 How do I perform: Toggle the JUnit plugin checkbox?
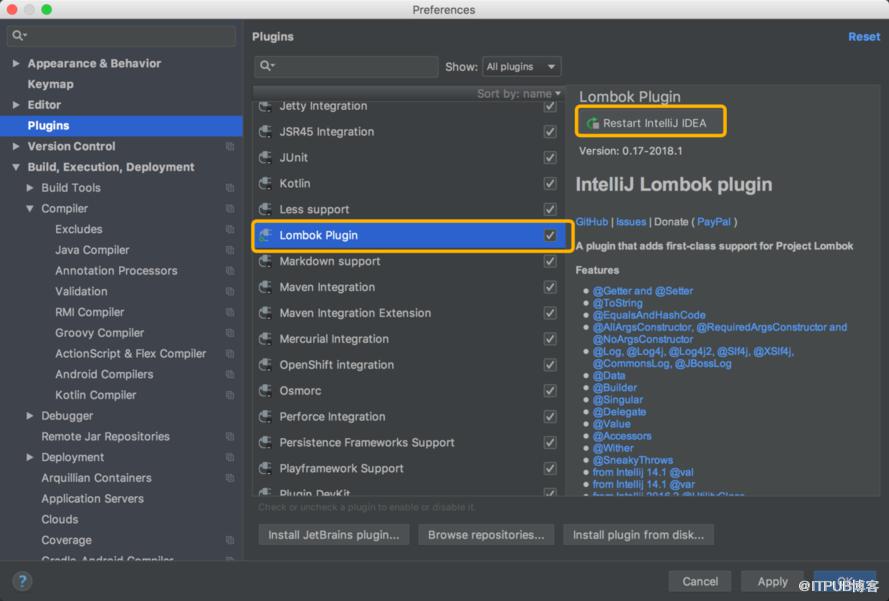click(550, 158)
